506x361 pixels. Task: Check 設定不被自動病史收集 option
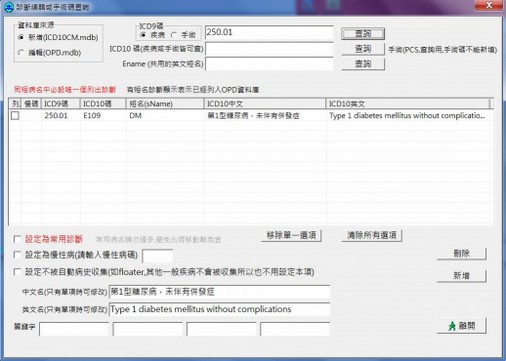click(x=16, y=272)
